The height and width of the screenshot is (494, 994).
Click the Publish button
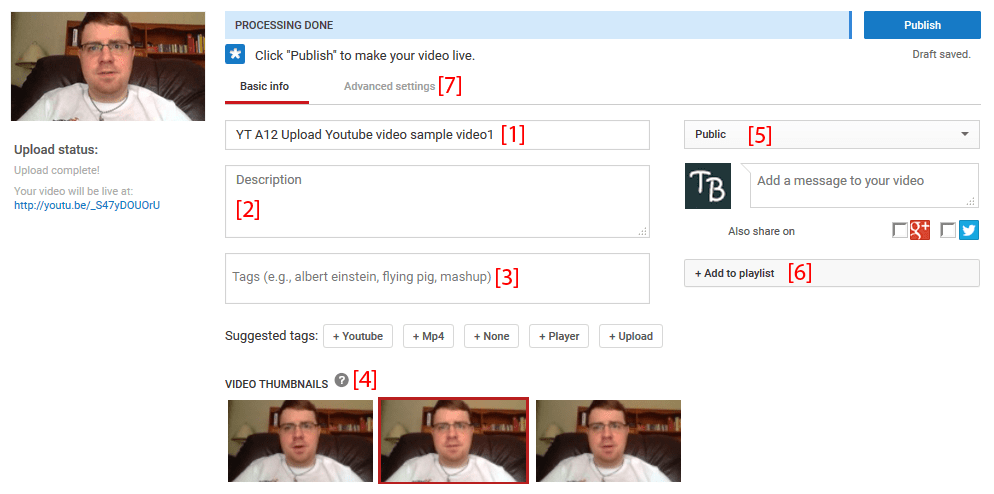tap(922, 25)
